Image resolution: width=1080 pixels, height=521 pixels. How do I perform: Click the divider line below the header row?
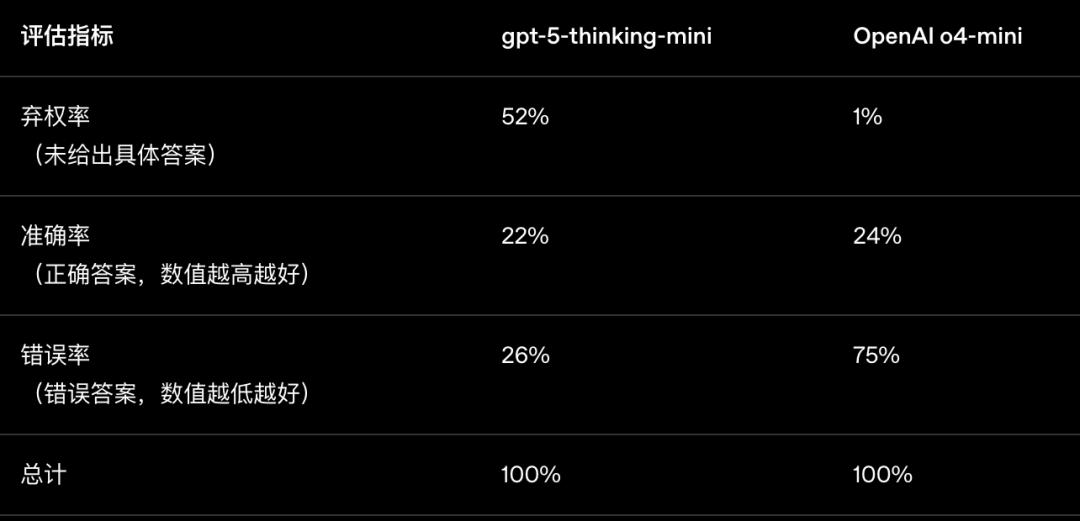[x=540, y=76]
